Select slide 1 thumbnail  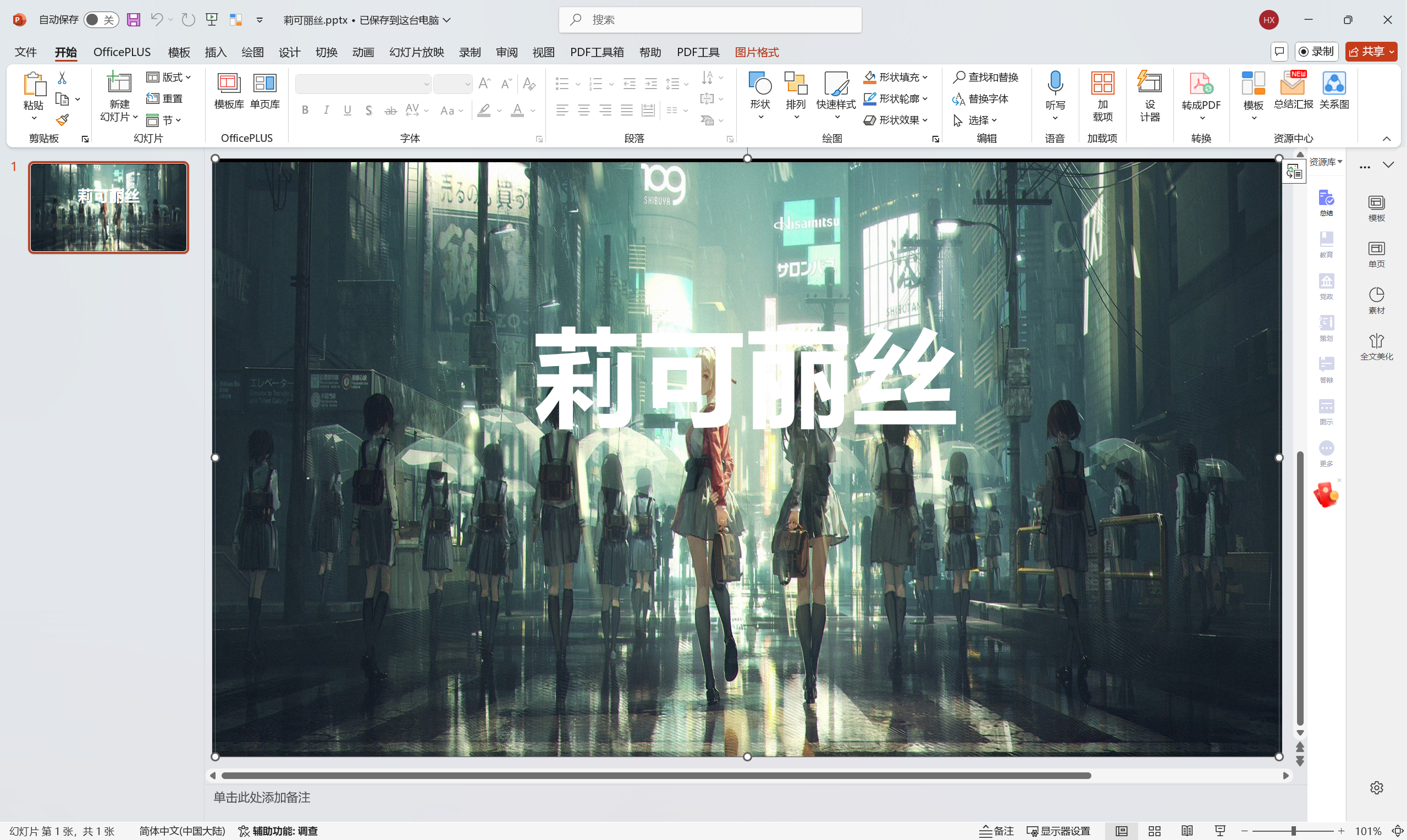tap(109, 207)
